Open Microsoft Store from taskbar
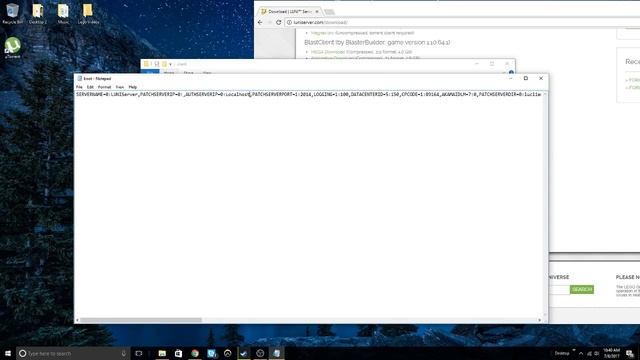This screenshot has height=360, width=640. (x=178, y=353)
